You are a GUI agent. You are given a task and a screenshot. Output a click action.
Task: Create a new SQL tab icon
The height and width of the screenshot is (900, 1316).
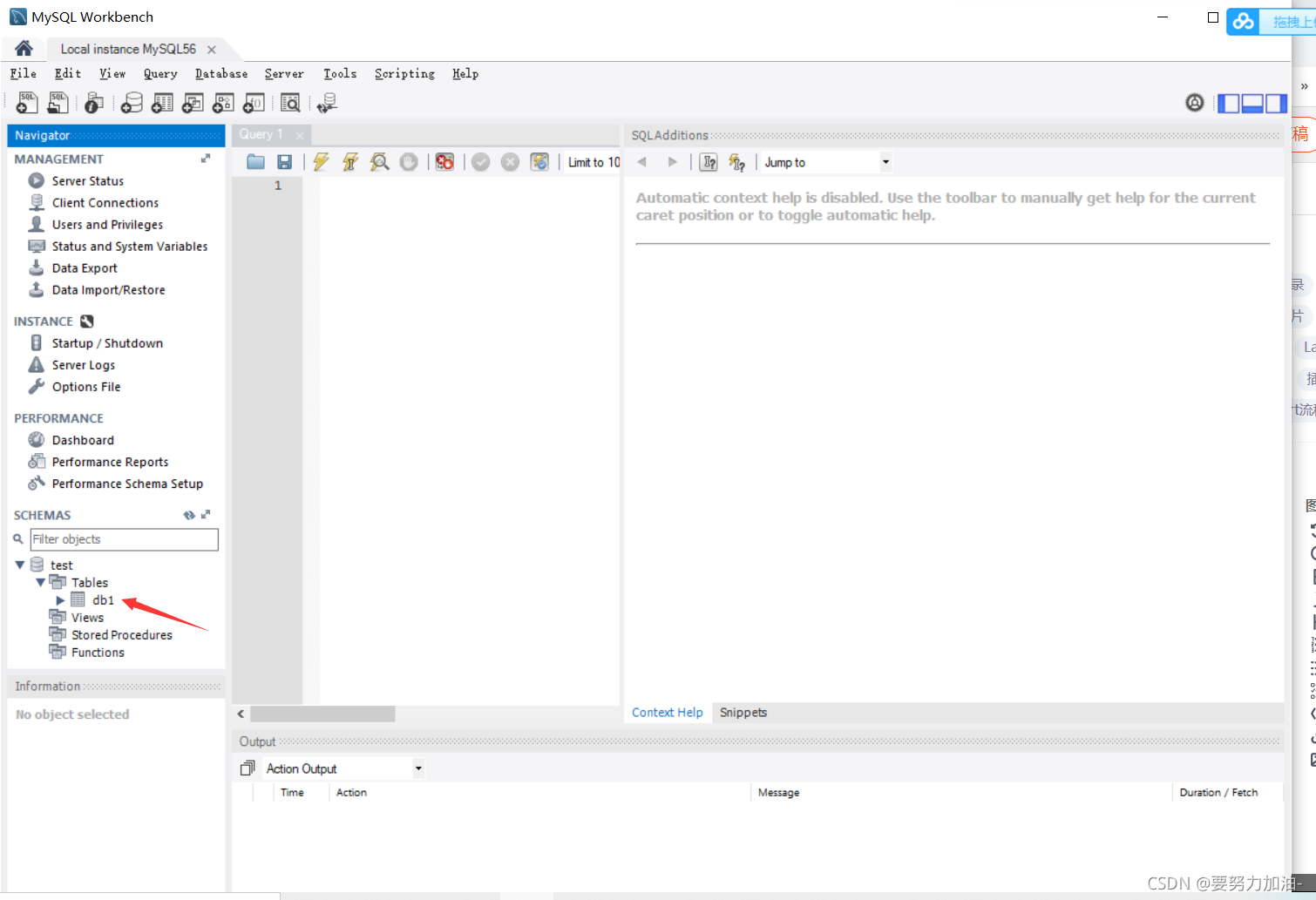click(x=27, y=103)
